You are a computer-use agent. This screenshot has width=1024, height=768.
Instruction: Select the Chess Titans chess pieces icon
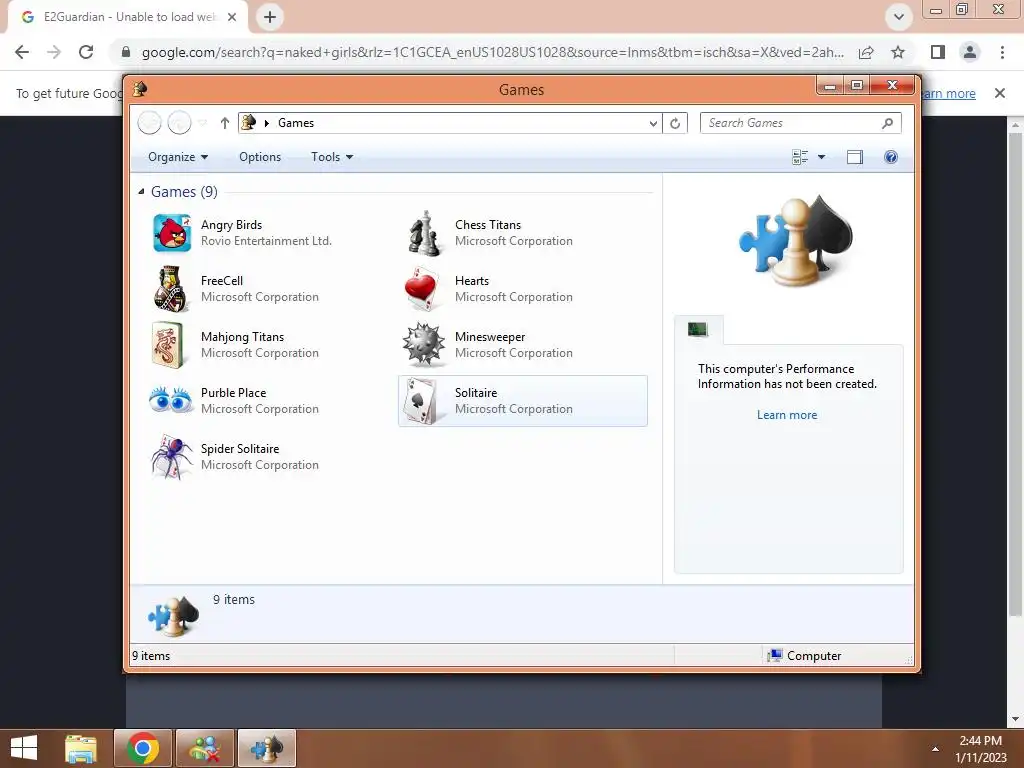(424, 233)
